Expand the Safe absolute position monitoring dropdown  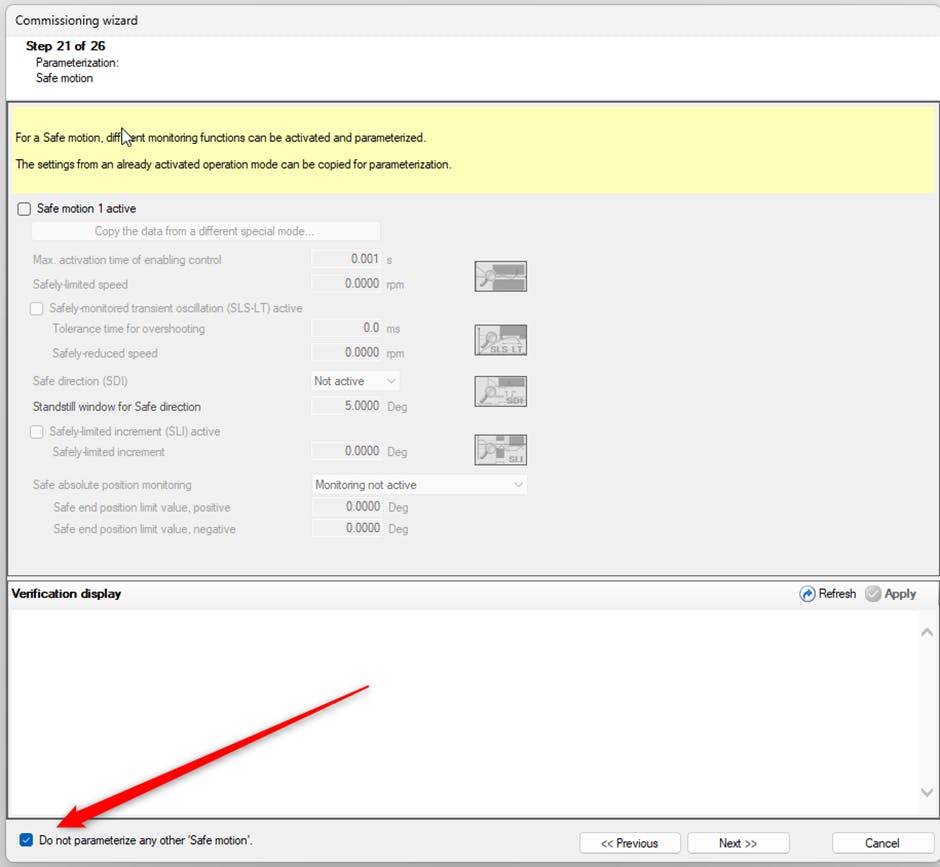[419, 485]
